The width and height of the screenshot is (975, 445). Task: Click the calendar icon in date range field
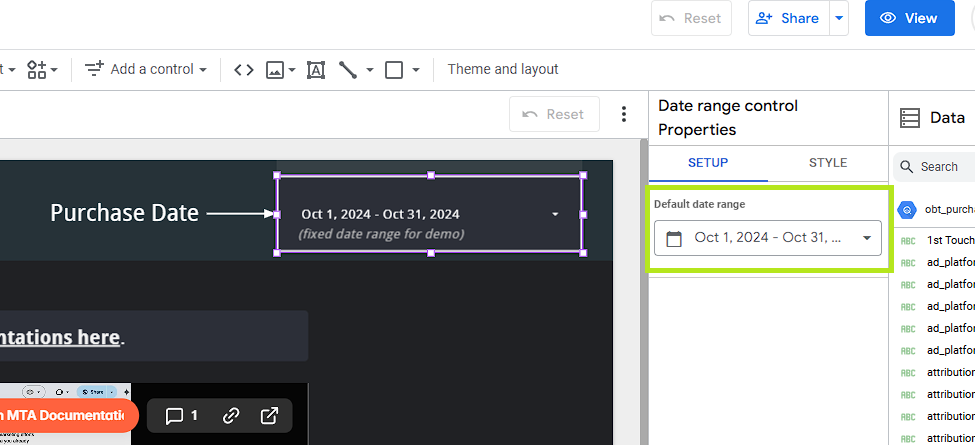click(x=674, y=238)
